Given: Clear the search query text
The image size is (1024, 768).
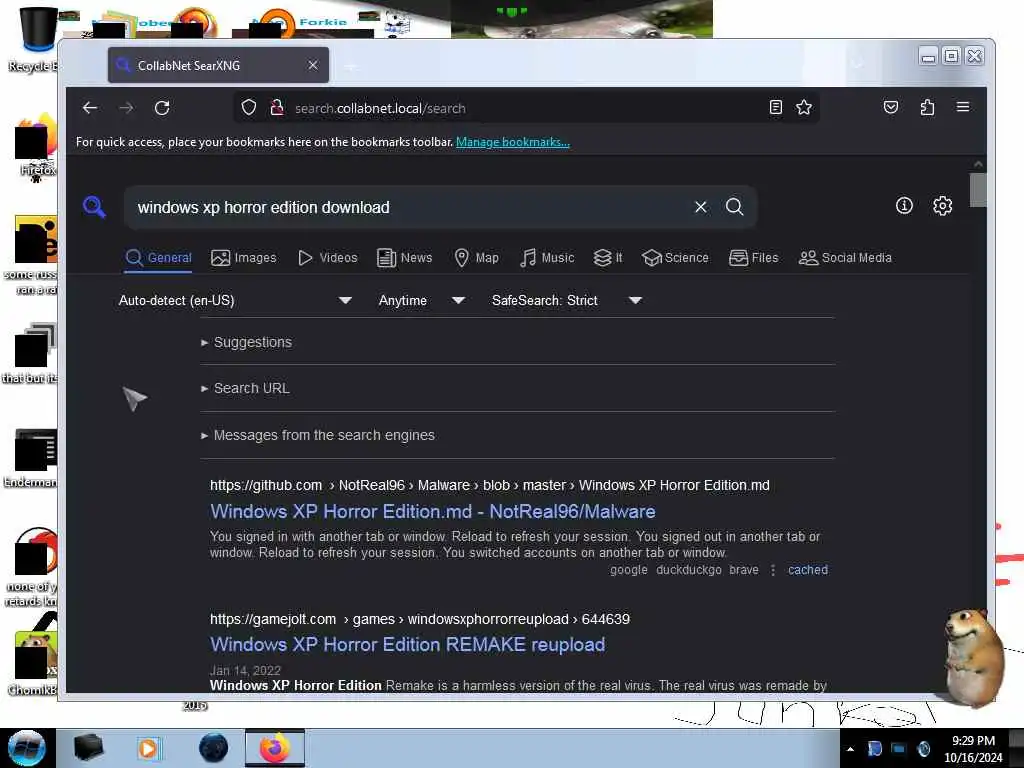Looking at the screenshot, I should [701, 207].
